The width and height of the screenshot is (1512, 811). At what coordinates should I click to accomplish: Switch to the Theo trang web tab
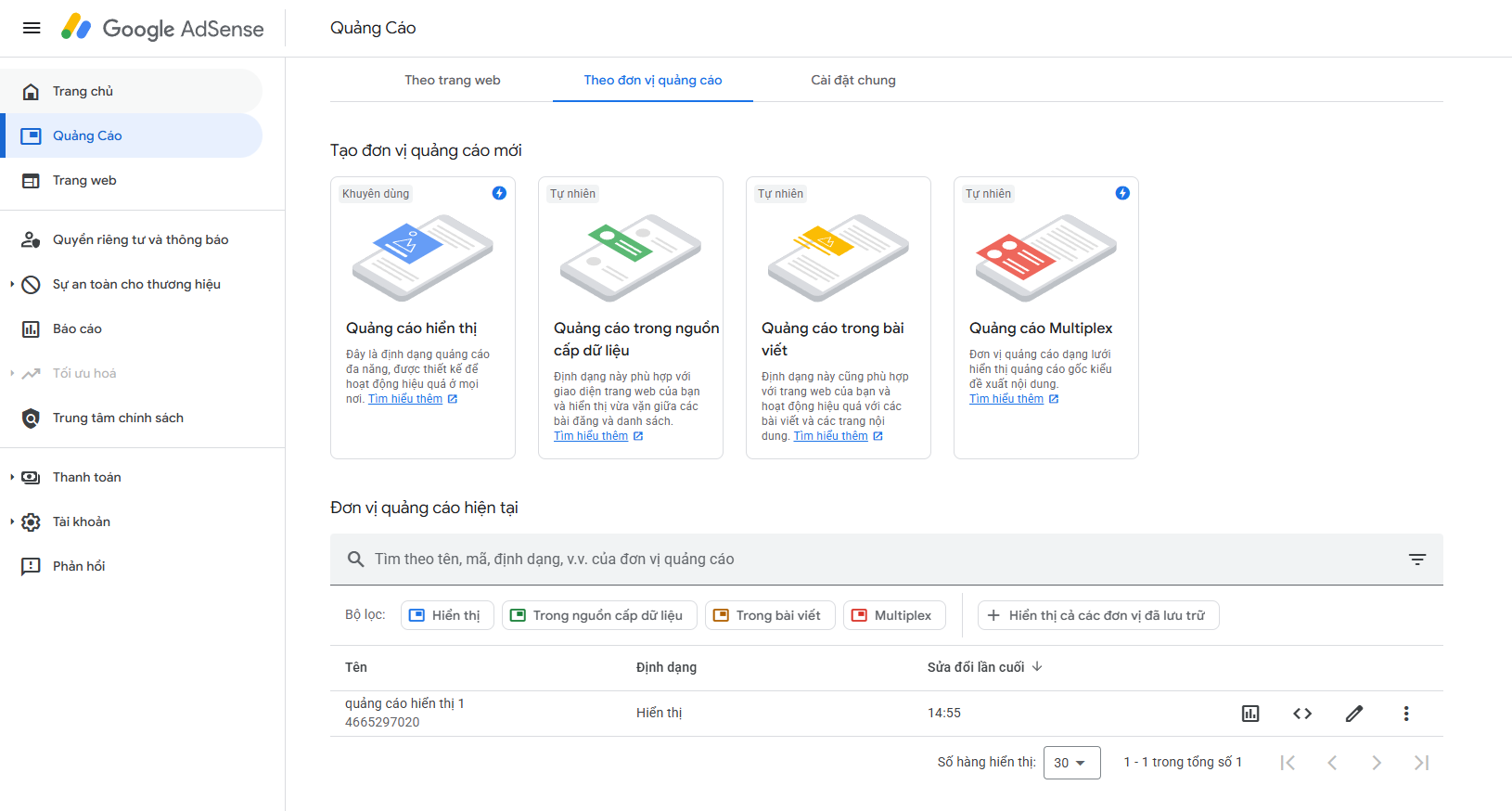[x=453, y=80]
